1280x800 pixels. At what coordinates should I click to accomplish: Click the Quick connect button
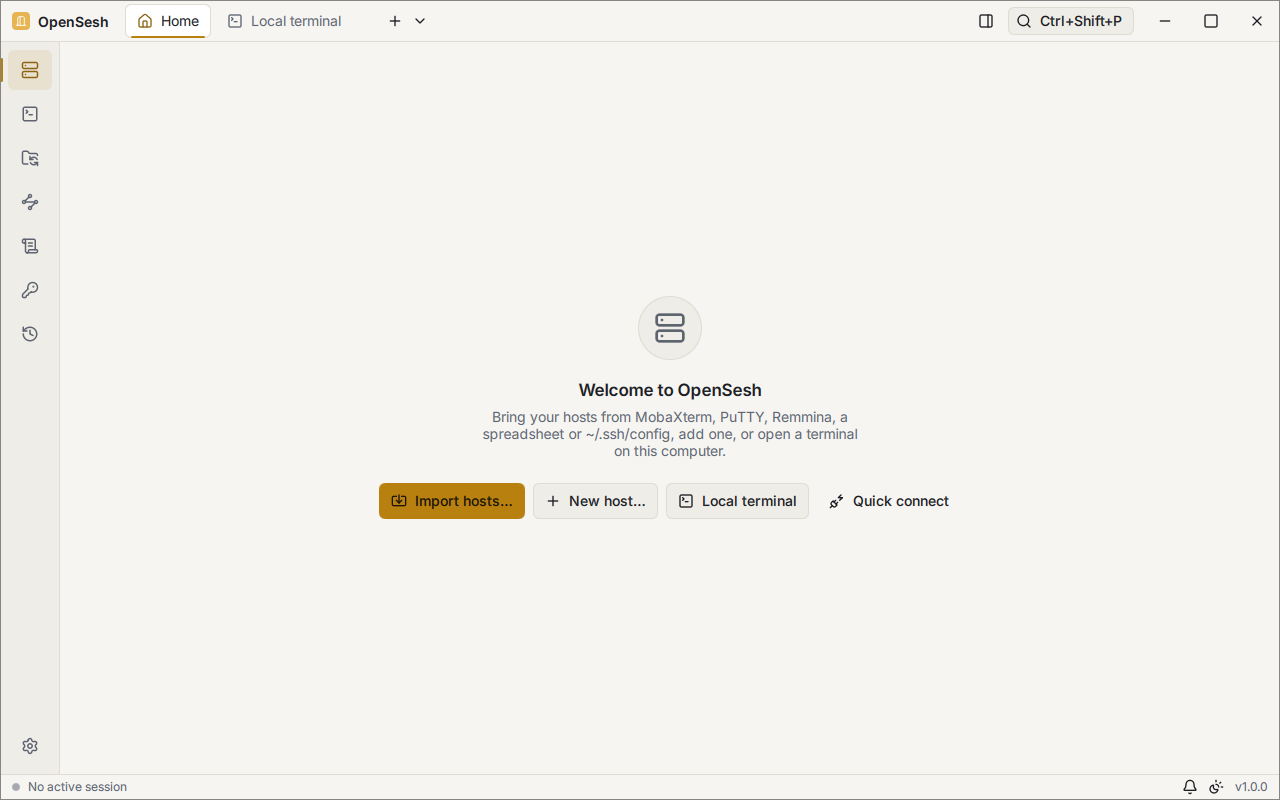point(889,501)
